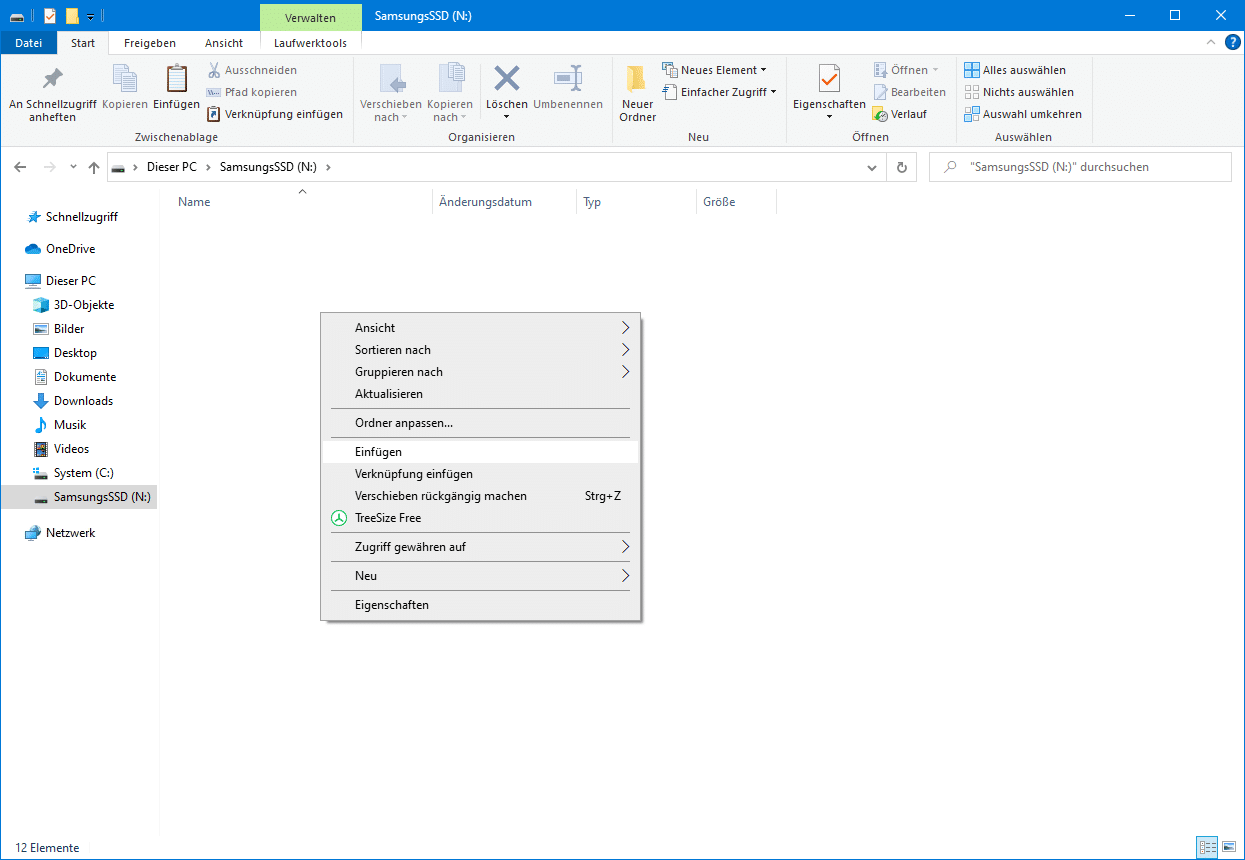The height and width of the screenshot is (860, 1245).
Task: Click quick access properties icon in title bar
Action: click(50, 15)
